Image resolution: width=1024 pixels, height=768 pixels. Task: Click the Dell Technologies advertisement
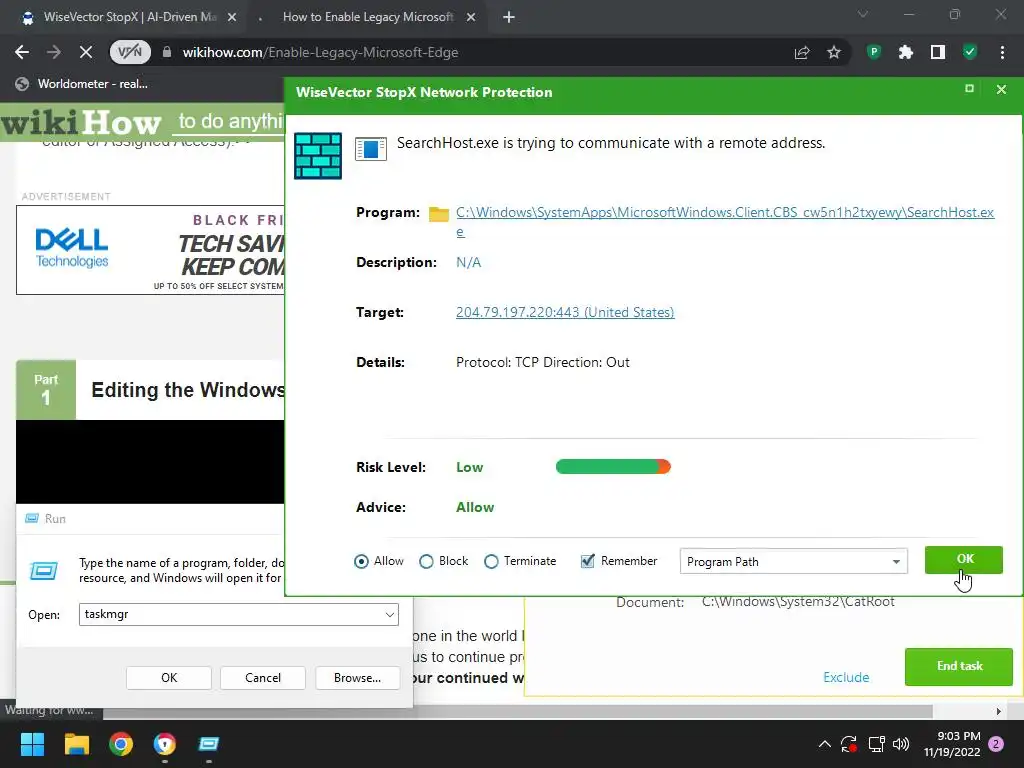(150, 250)
